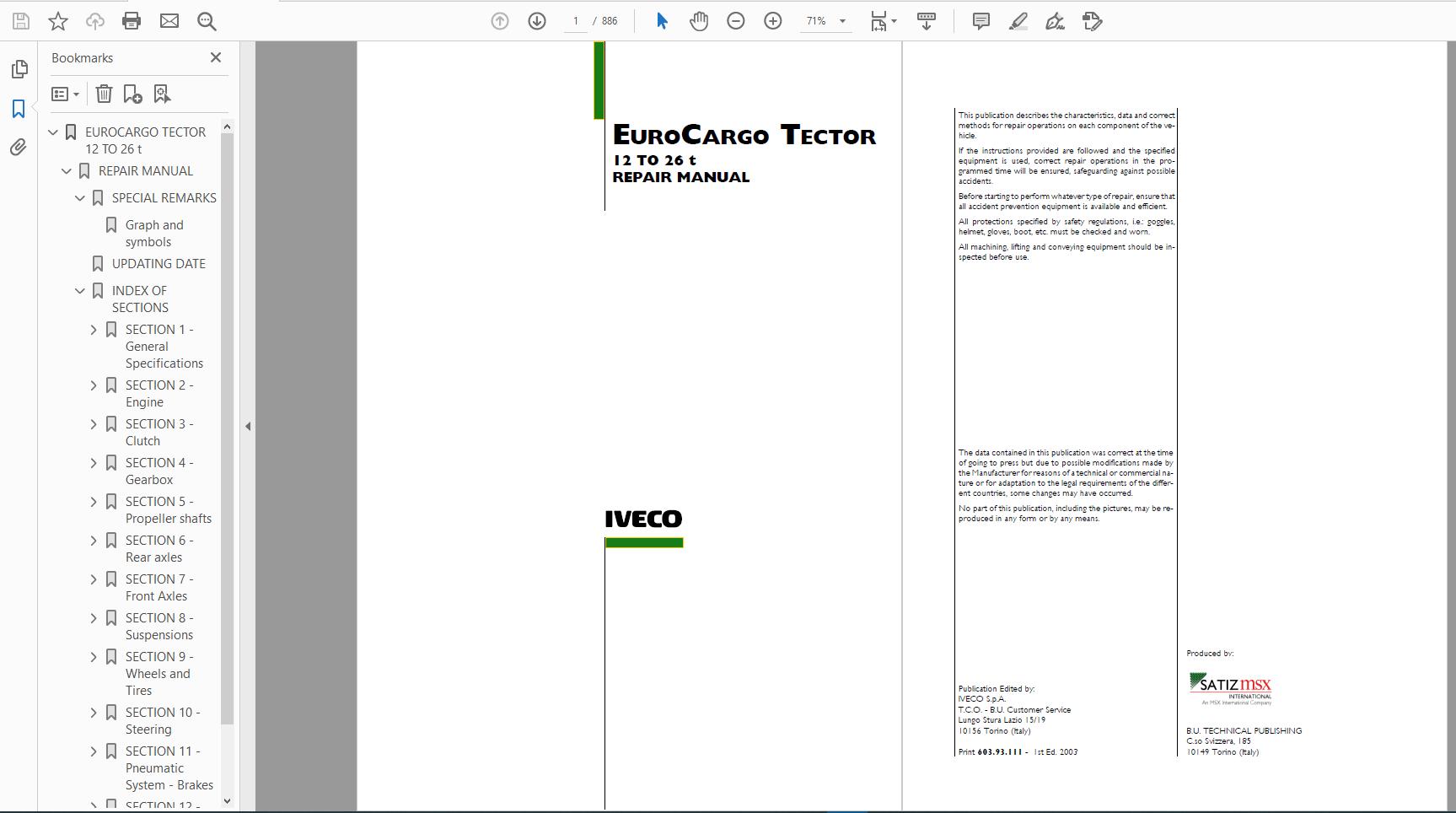
Task: Expand SECTION 8 - Suspensions bookmark
Action: (x=94, y=618)
